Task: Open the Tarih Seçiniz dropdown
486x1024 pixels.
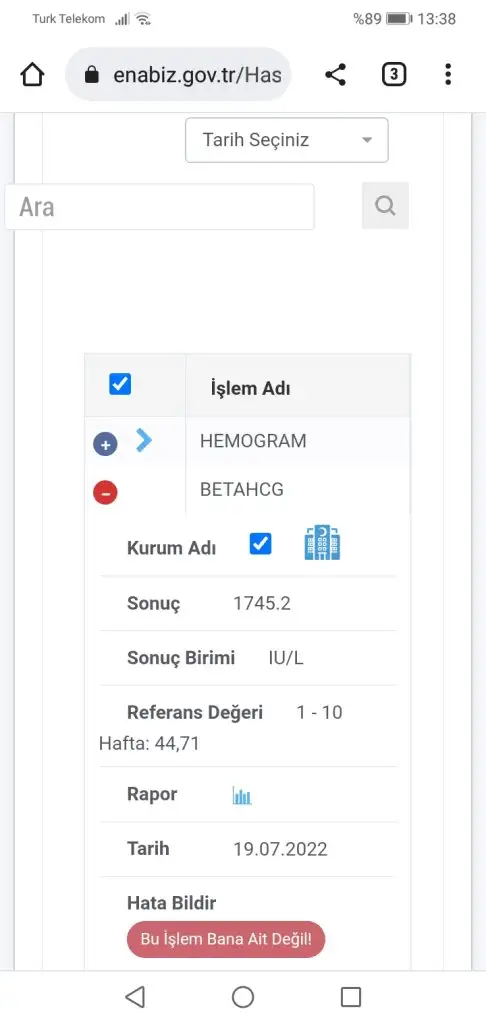Action: click(287, 140)
